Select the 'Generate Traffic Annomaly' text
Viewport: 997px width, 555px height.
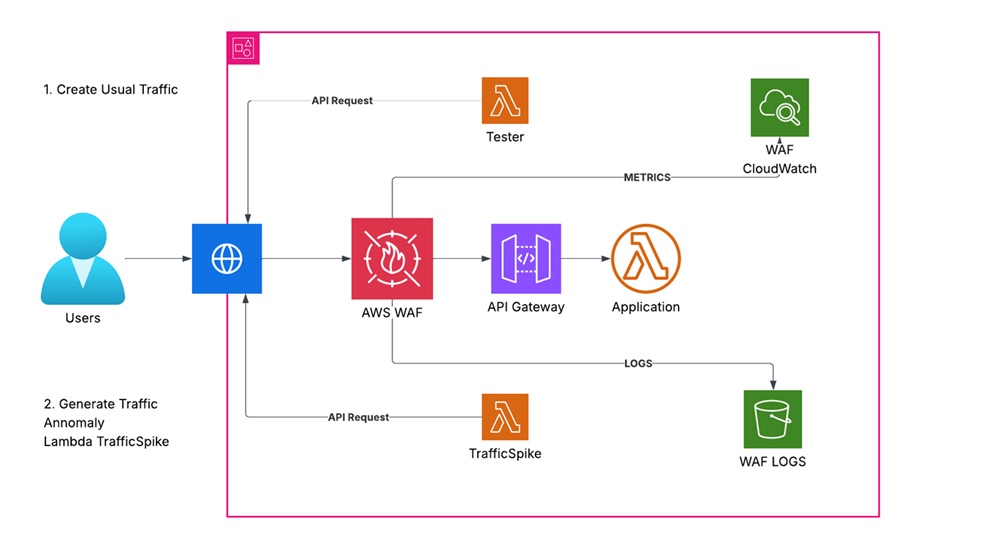tap(100, 413)
